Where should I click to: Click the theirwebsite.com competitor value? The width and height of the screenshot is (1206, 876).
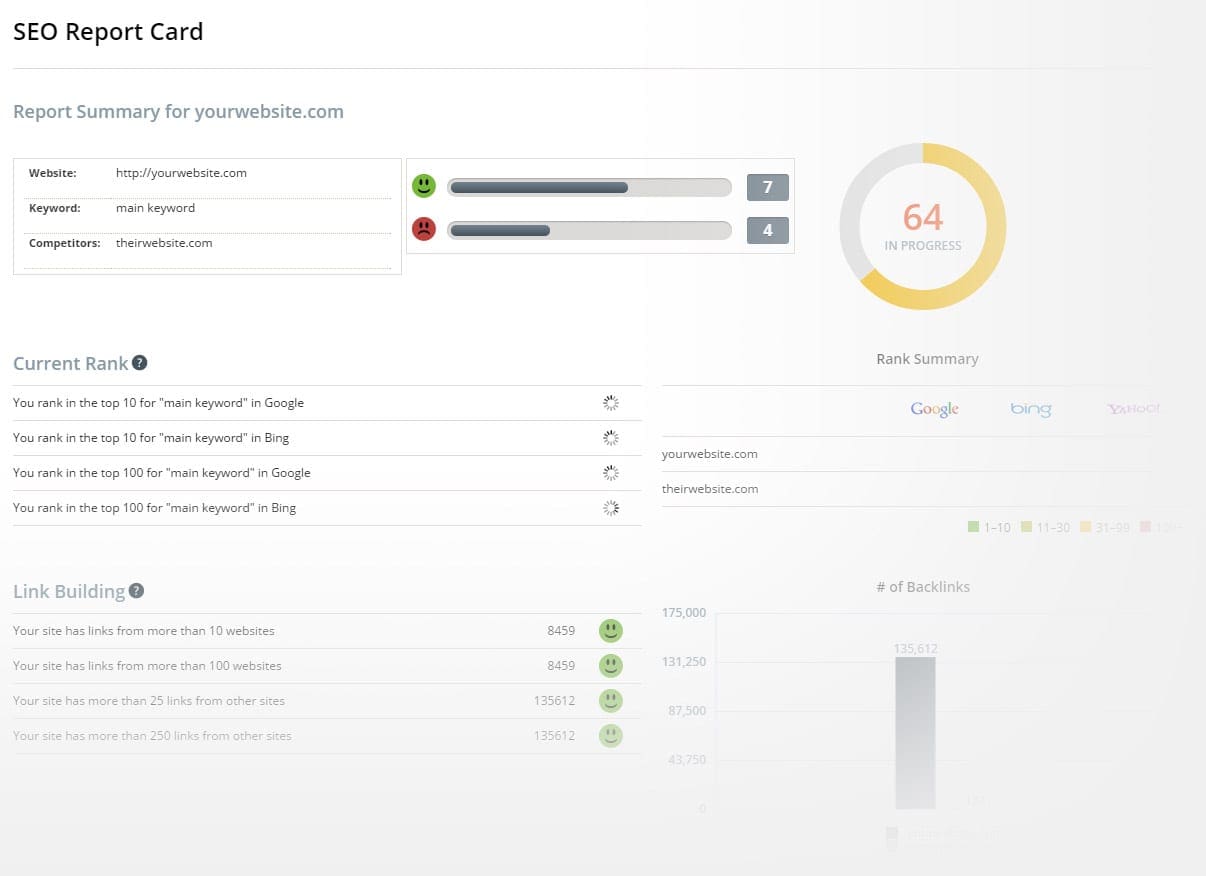164,243
